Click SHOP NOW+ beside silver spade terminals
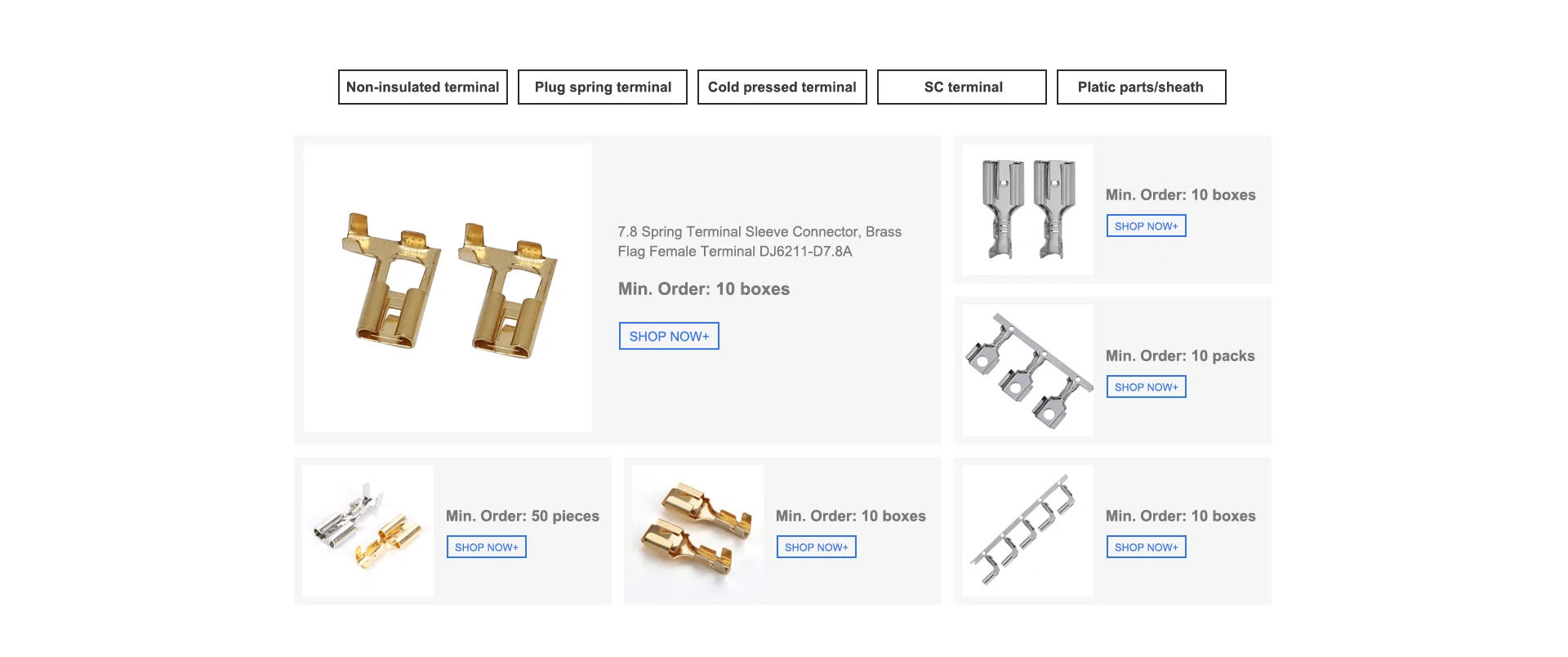The image size is (1568, 657). [1147, 226]
